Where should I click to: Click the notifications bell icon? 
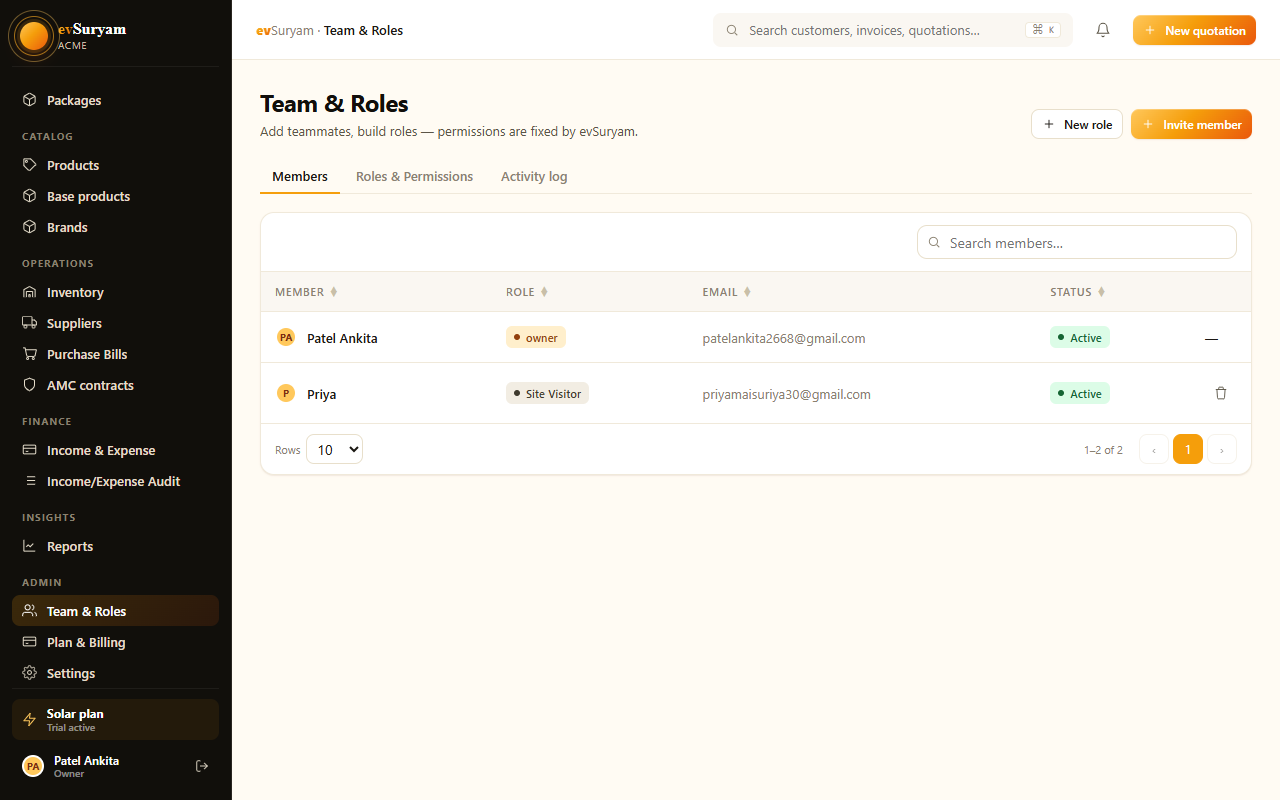point(1103,30)
